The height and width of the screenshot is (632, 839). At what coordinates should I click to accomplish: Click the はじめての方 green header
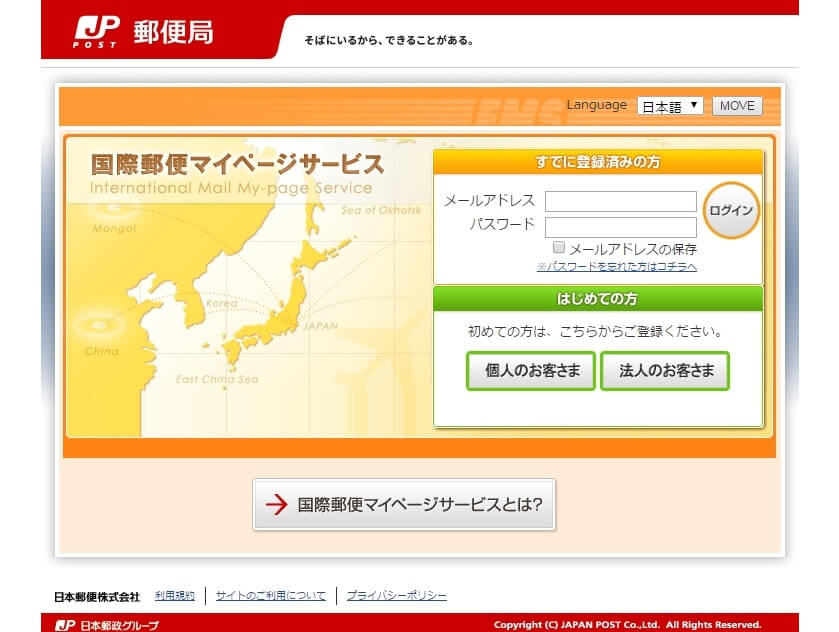(x=597, y=298)
